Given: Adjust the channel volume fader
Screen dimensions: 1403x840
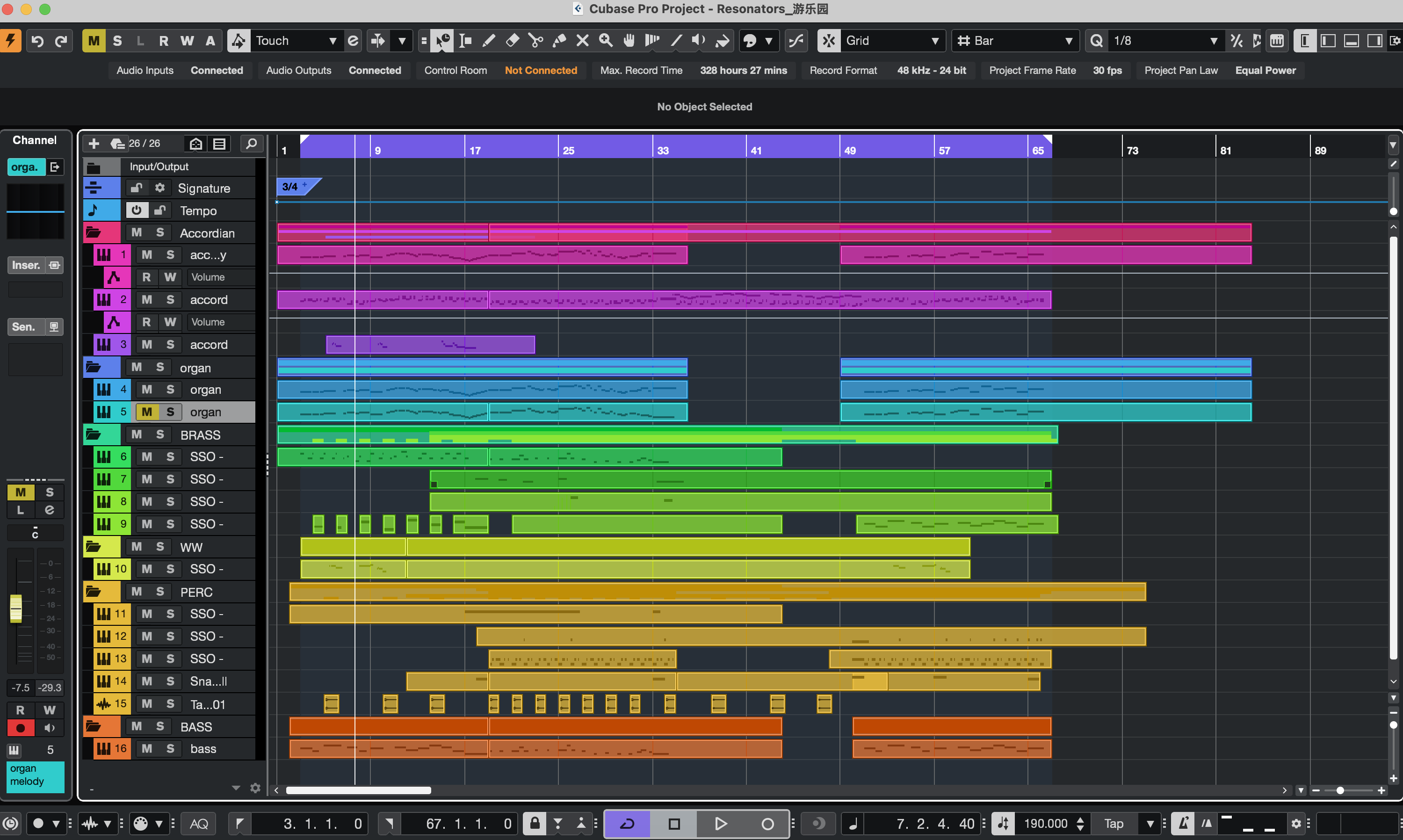Looking at the screenshot, I should [16, 608].
